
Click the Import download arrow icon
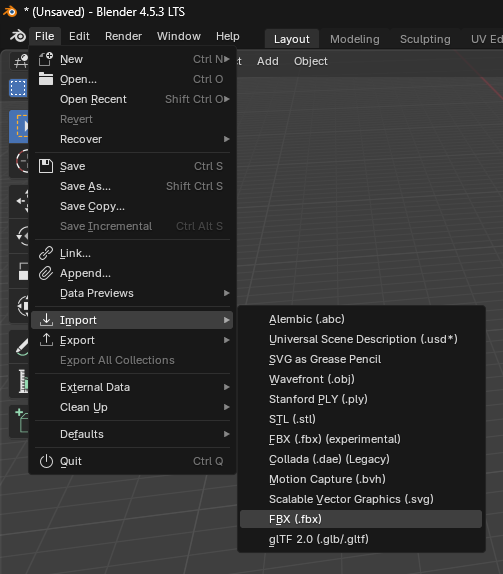click(x=46, y=320)
